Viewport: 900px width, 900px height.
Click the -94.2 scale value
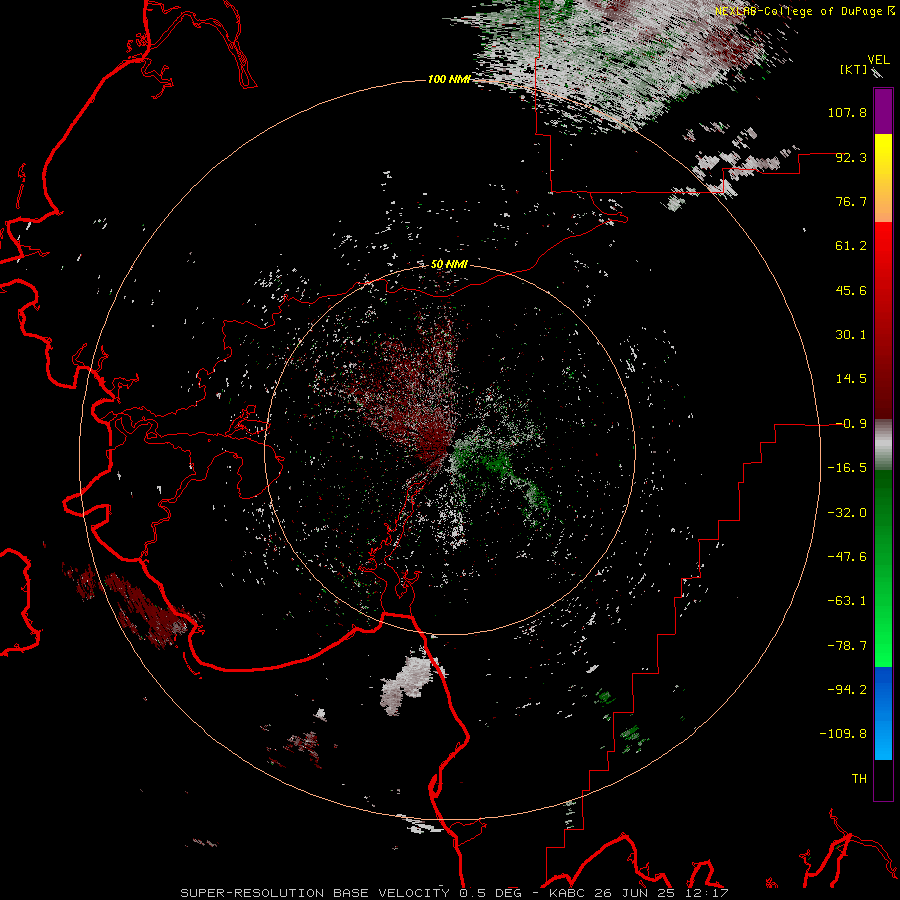click(847, 690)
